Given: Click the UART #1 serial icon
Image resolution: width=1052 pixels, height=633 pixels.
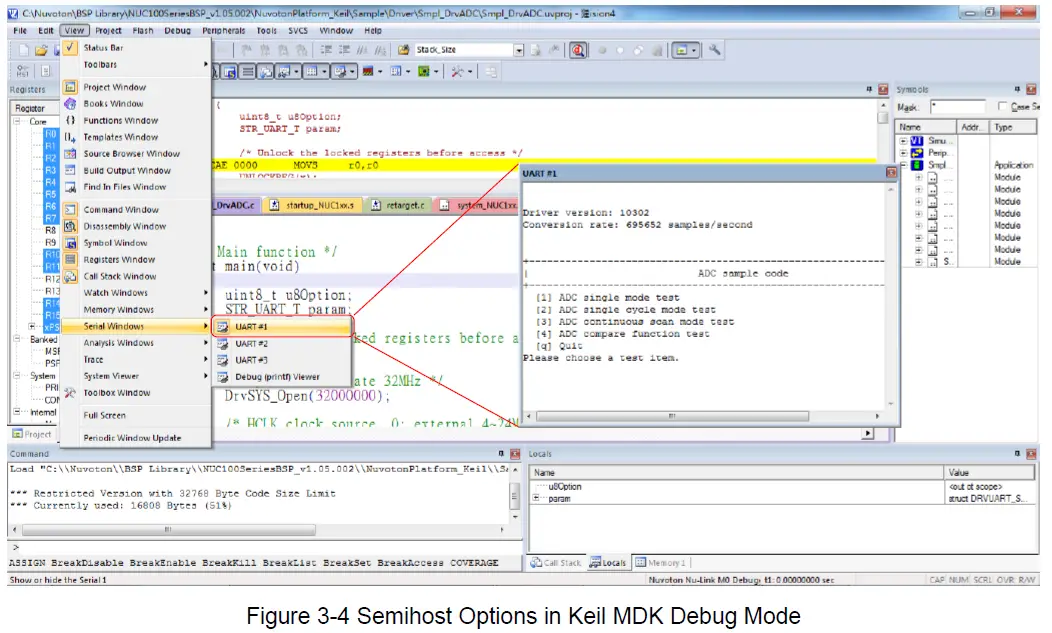Looking at the screenshot, I should point(223,327).
